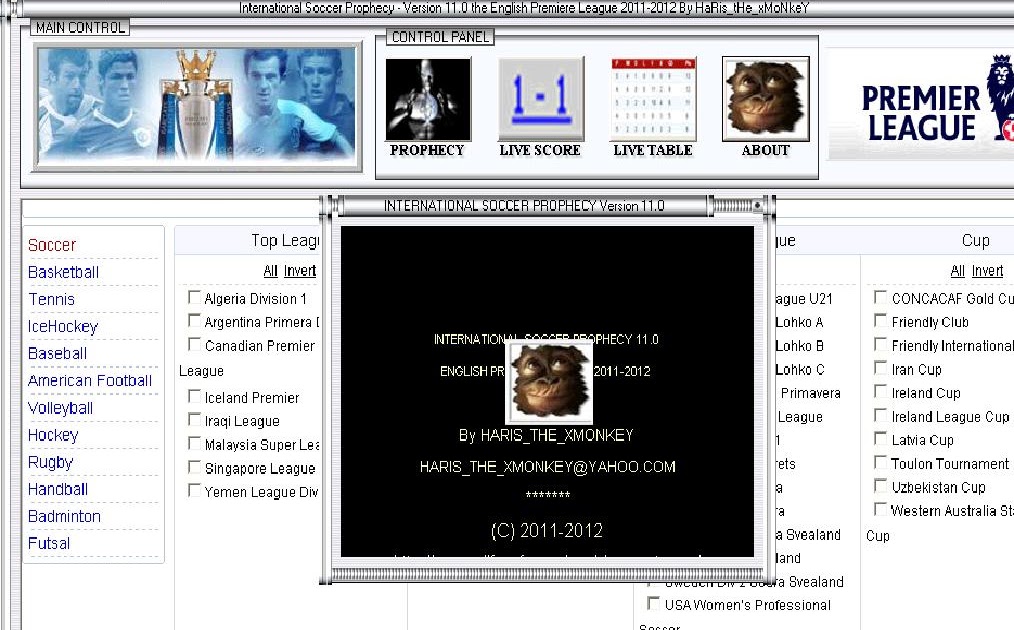1014x630 pixels.
Task: Select the Iceland Premier checkbox
Action: coord(194,396)
